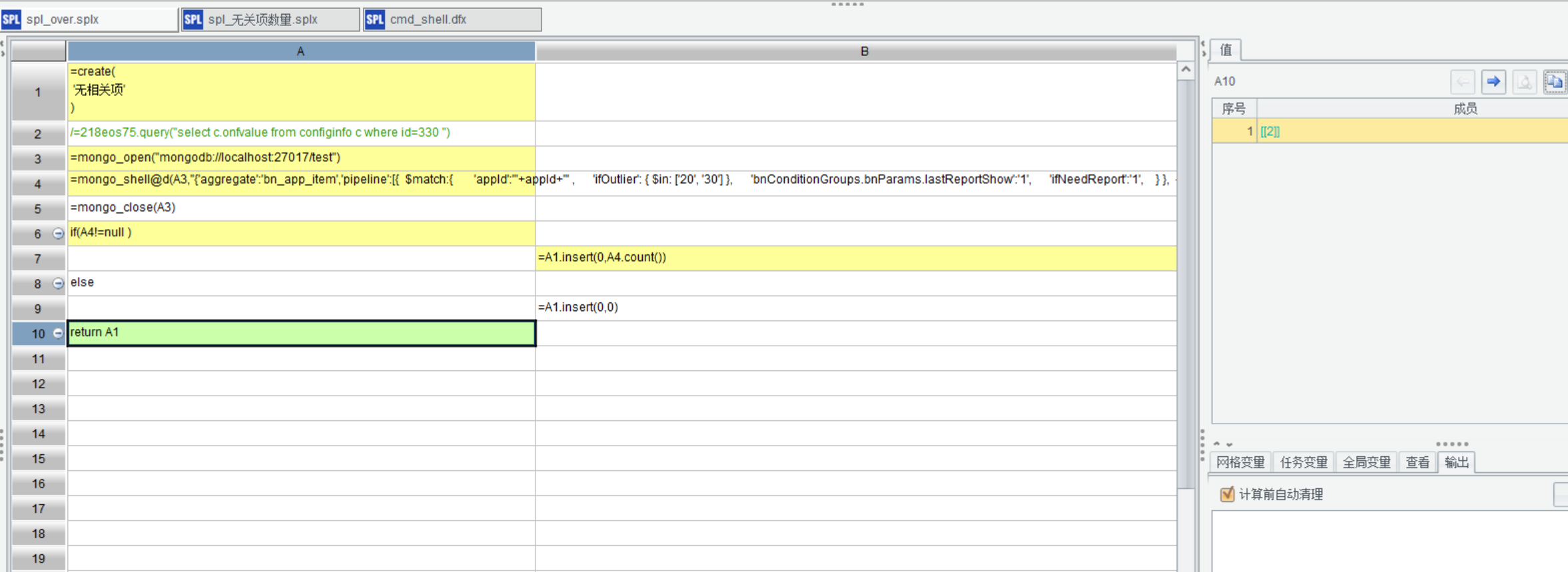Open the 全局变量 tab
Image resolution: width=1568 pixels, height=572 pixels.
1366,462
